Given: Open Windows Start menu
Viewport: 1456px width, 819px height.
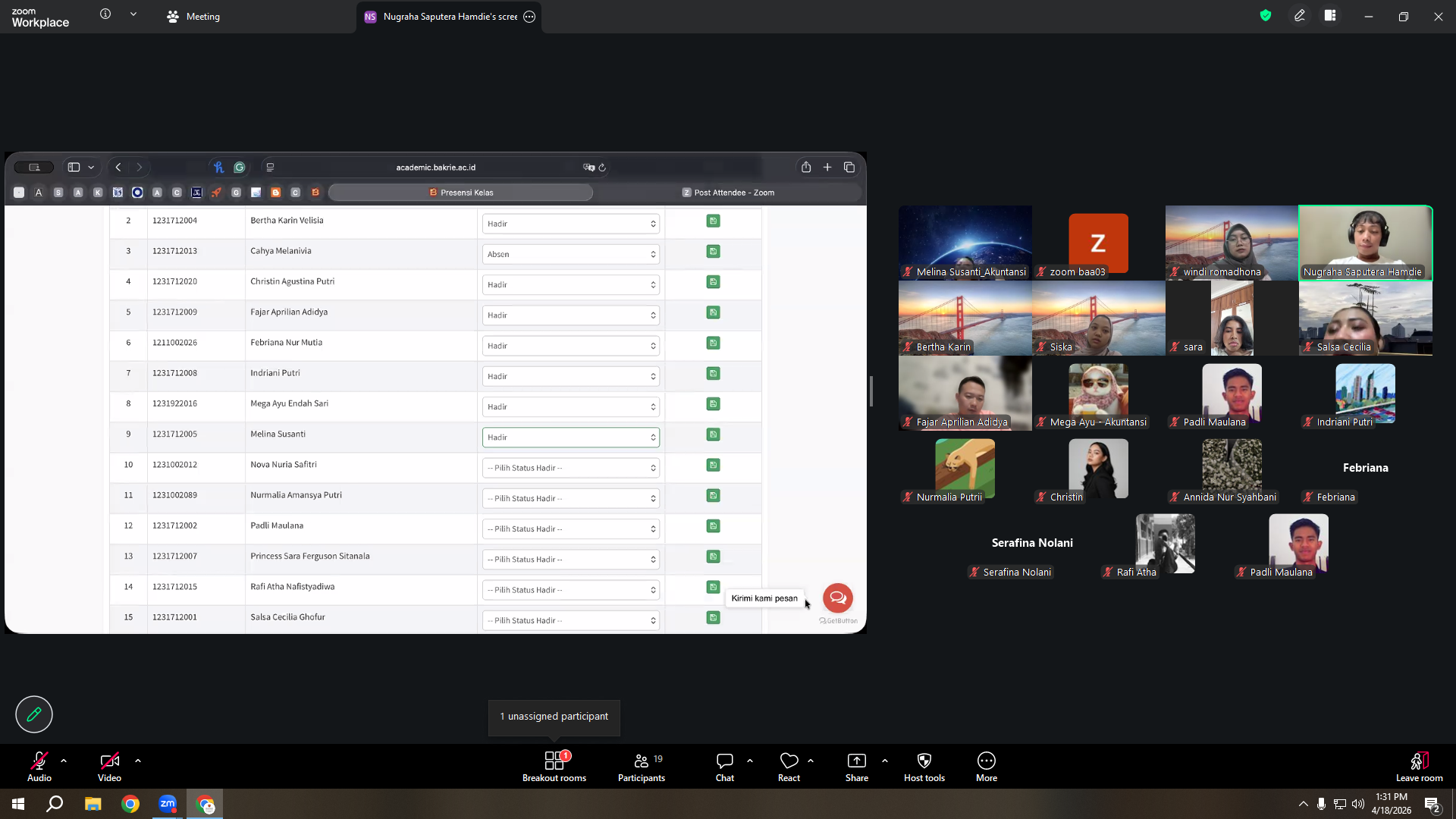Looking at the screenshot, I should 18,804.
